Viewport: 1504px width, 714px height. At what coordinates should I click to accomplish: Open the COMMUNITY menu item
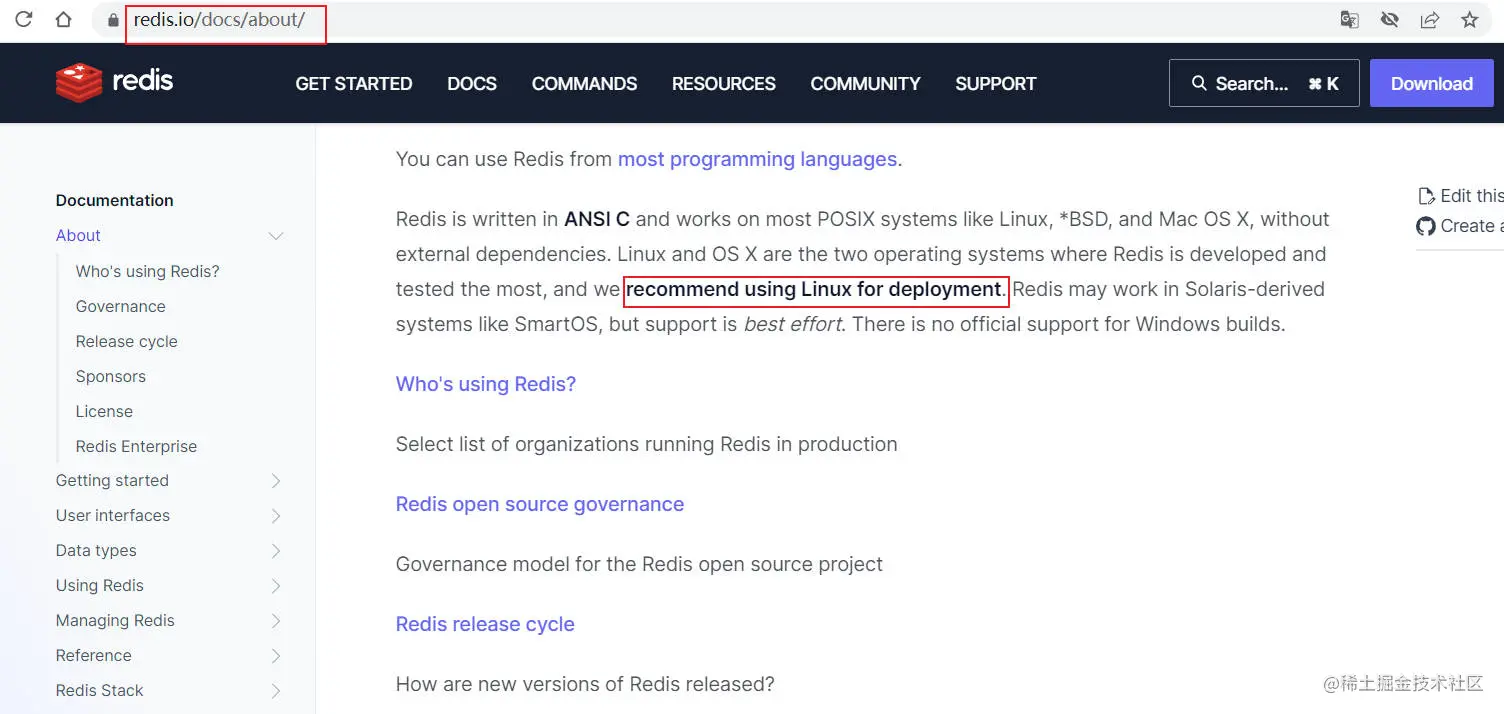point(865,84)
